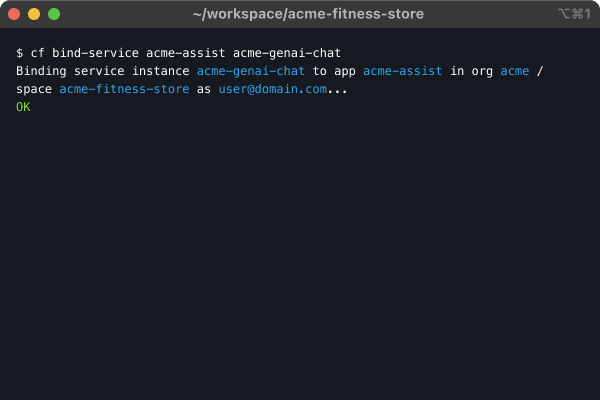Viewport: 600px width, 400px height.
Task: Click the yellow minimize window button
Action: pos(34,14)
